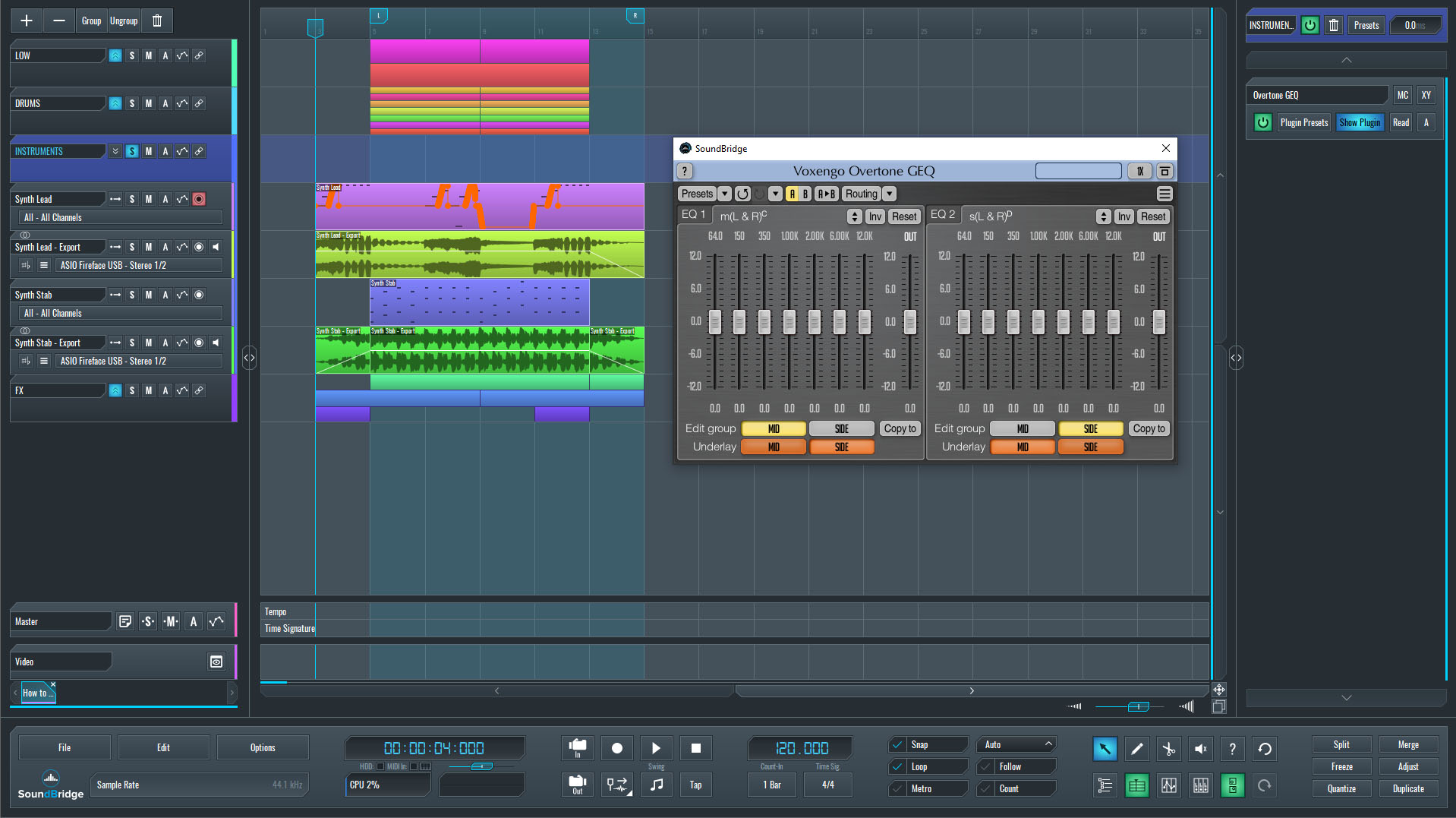Toggle the Overtone GEQ power button
This screenshot has height=818, width=1456.
[x=1263, y=122]
